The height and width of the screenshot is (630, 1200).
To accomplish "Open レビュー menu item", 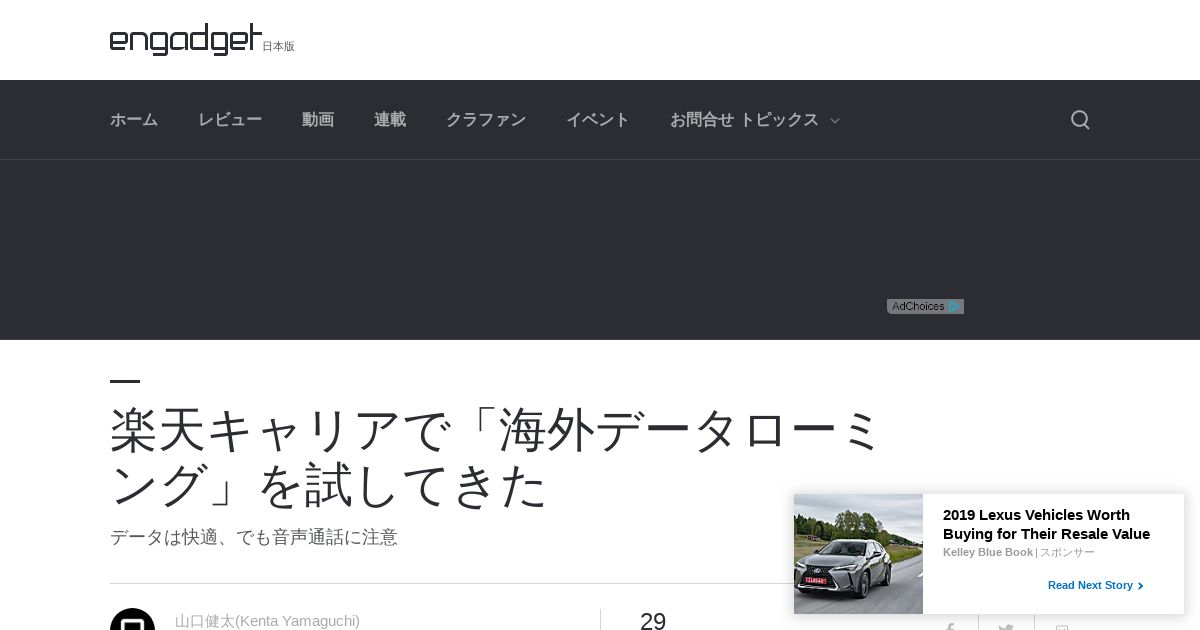I will 230,120.
